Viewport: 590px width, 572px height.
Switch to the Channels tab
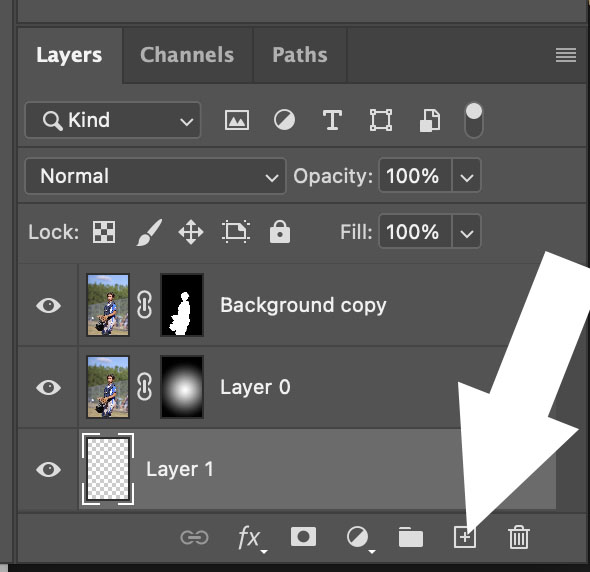[x=187, y=55]
